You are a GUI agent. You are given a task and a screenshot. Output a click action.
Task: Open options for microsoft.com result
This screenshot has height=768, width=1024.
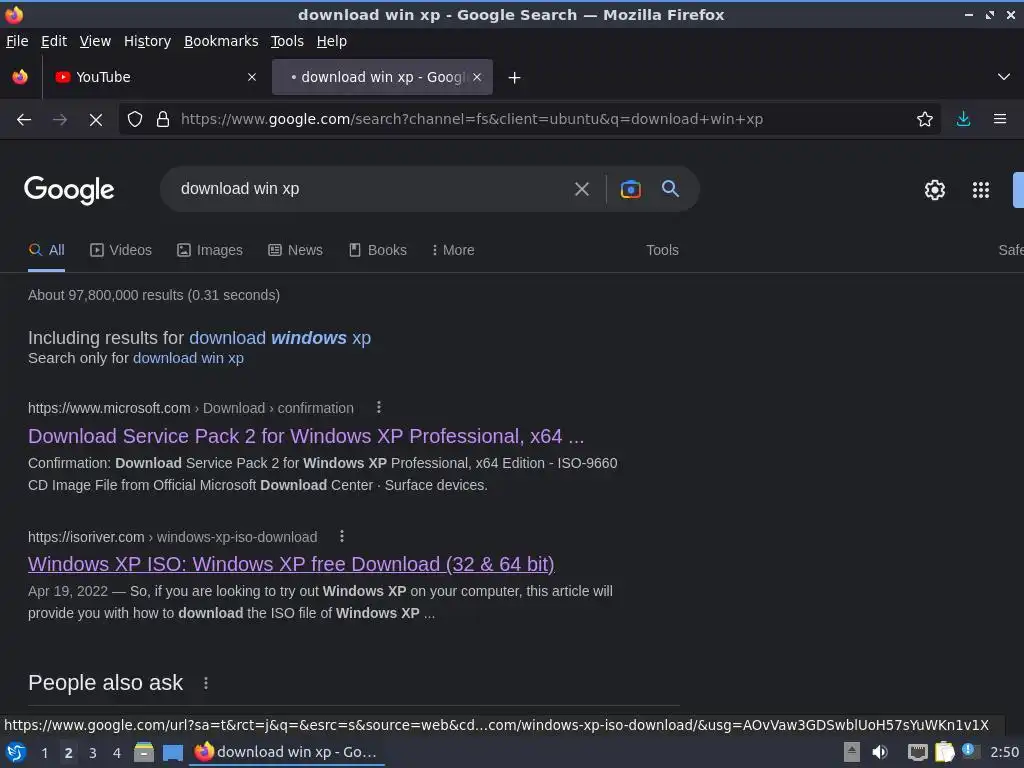coord(379,408)
